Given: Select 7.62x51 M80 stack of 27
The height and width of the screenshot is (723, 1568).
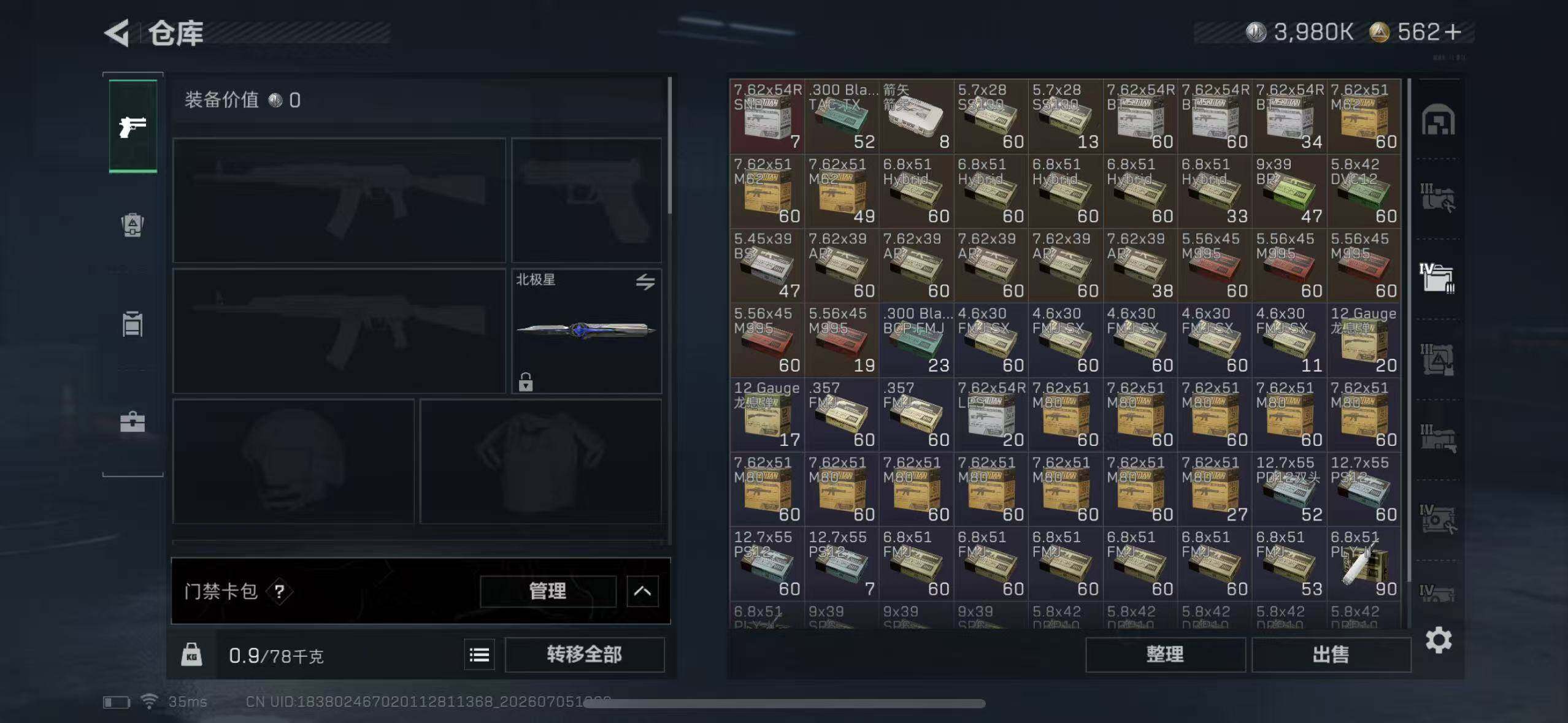Looking at the screenshot, I should tap(1215, 489).
